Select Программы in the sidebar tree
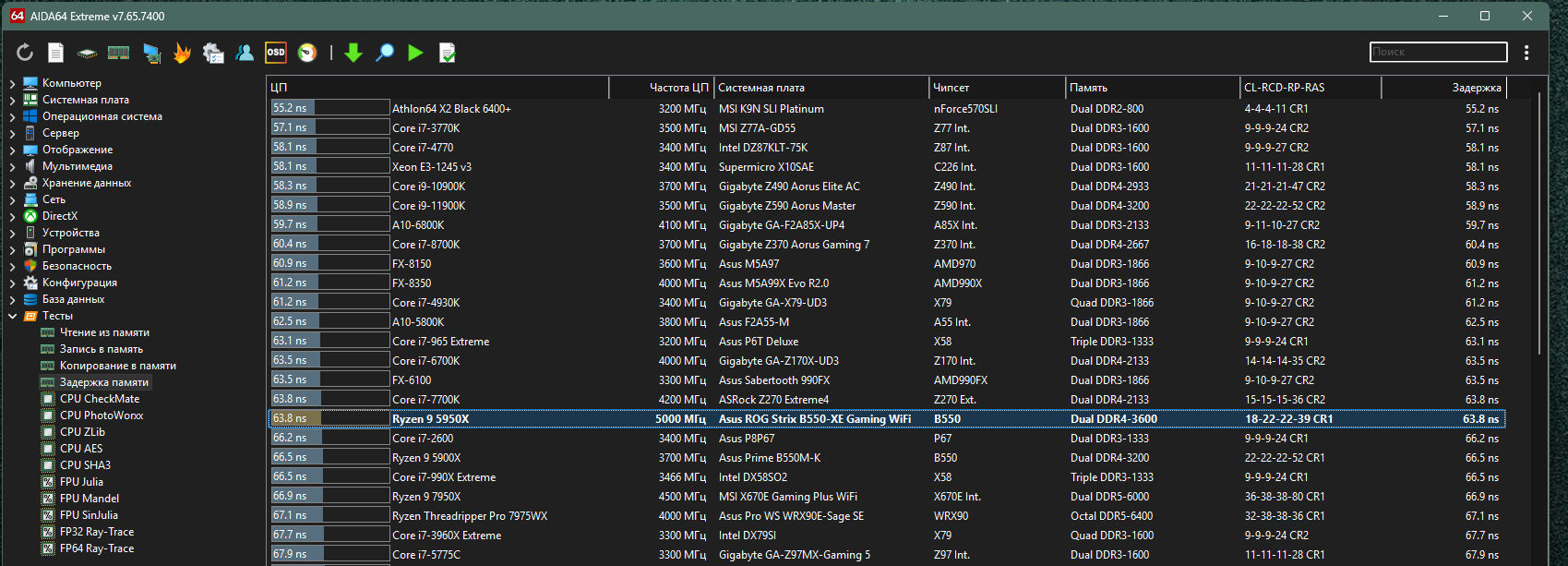 pos(74,249)
